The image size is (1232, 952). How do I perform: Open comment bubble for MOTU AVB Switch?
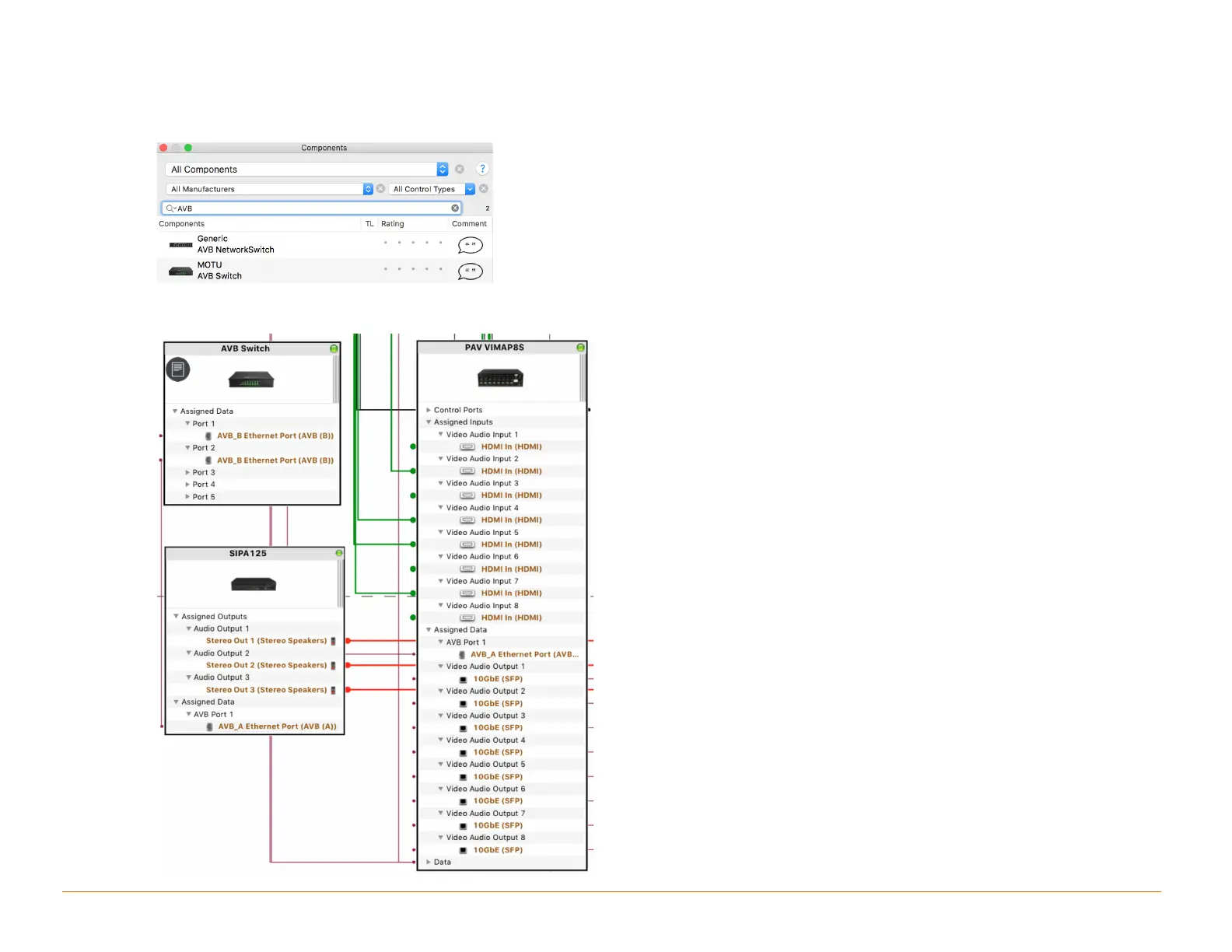[x=471, y=271]
